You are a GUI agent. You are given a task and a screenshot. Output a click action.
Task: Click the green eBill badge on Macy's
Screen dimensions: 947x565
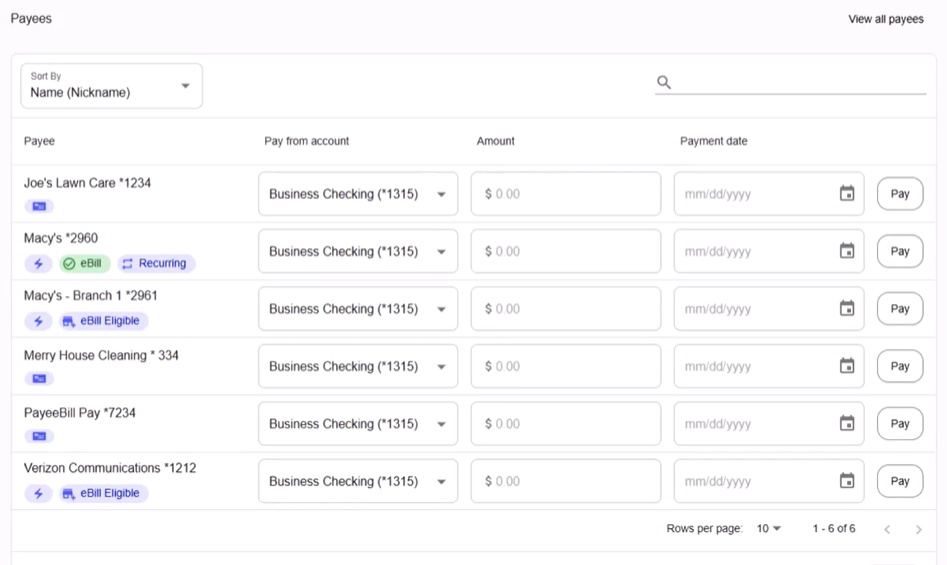(82, 264)
